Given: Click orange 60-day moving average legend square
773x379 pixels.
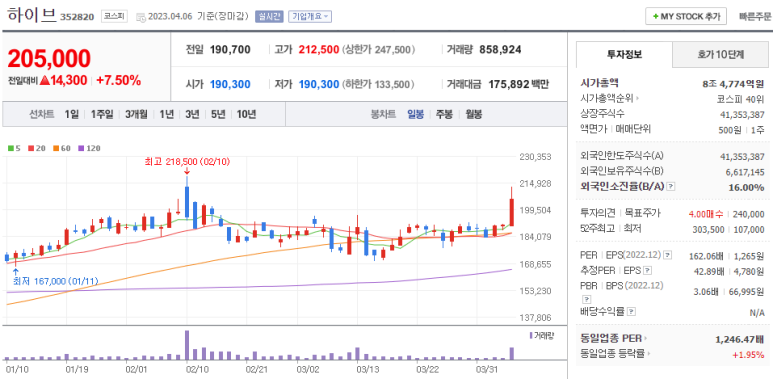Looking at the screenshot, I should coord(56,147).
